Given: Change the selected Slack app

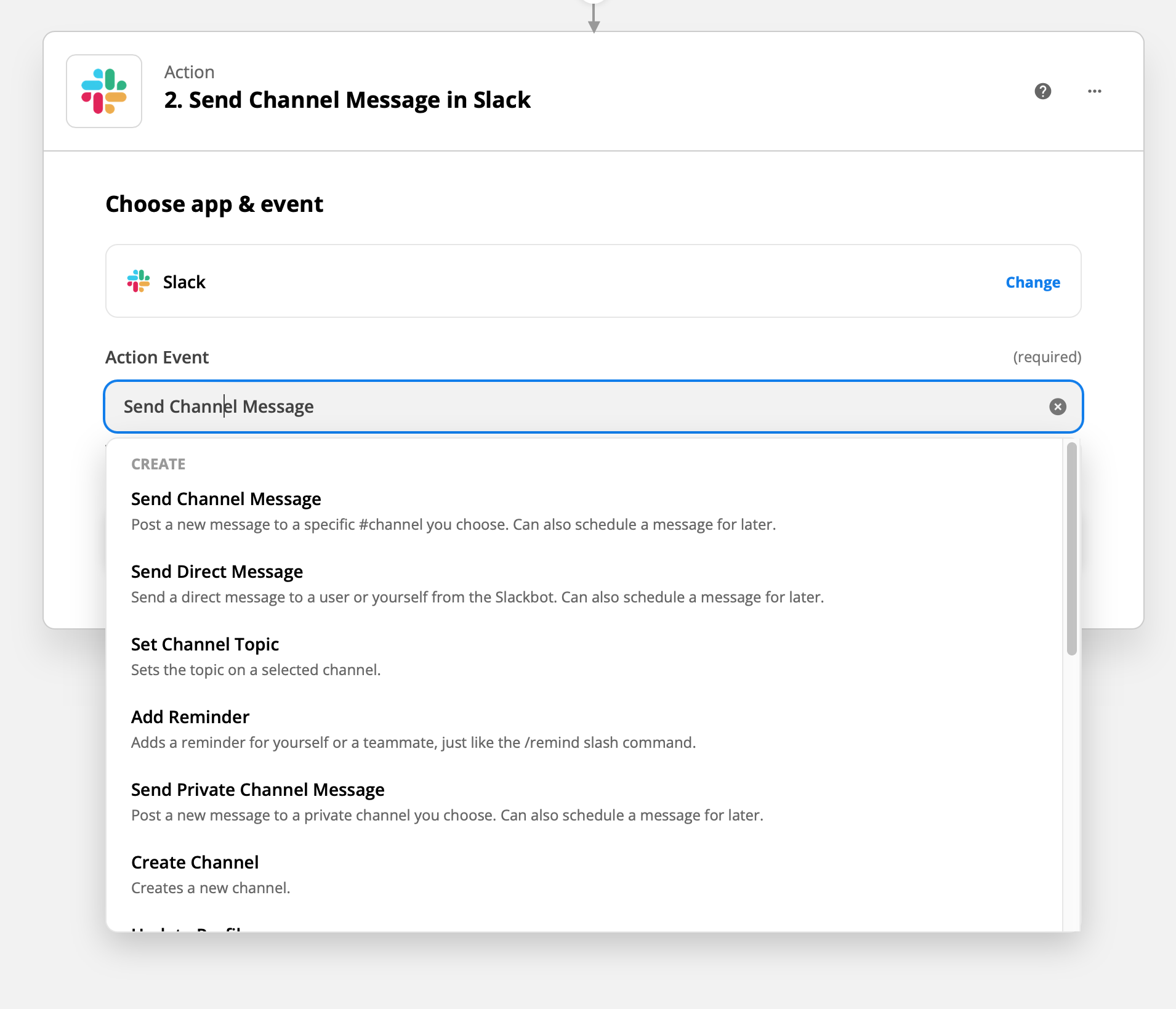Looking at the screenshot, I should (x=1031, y=282).
